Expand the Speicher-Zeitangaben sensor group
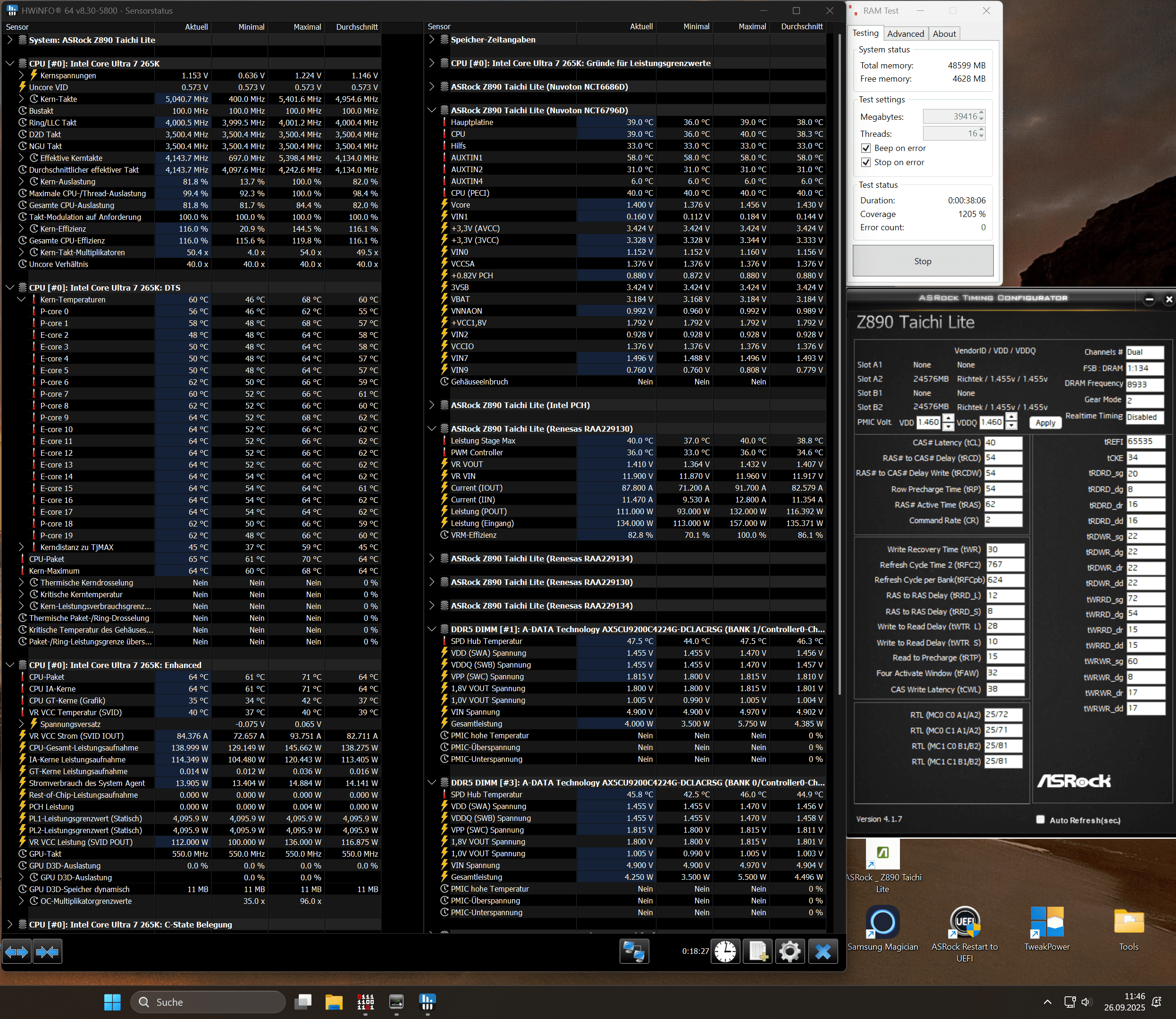Screen dimensions: 1176x1019 tap(432, 39)
